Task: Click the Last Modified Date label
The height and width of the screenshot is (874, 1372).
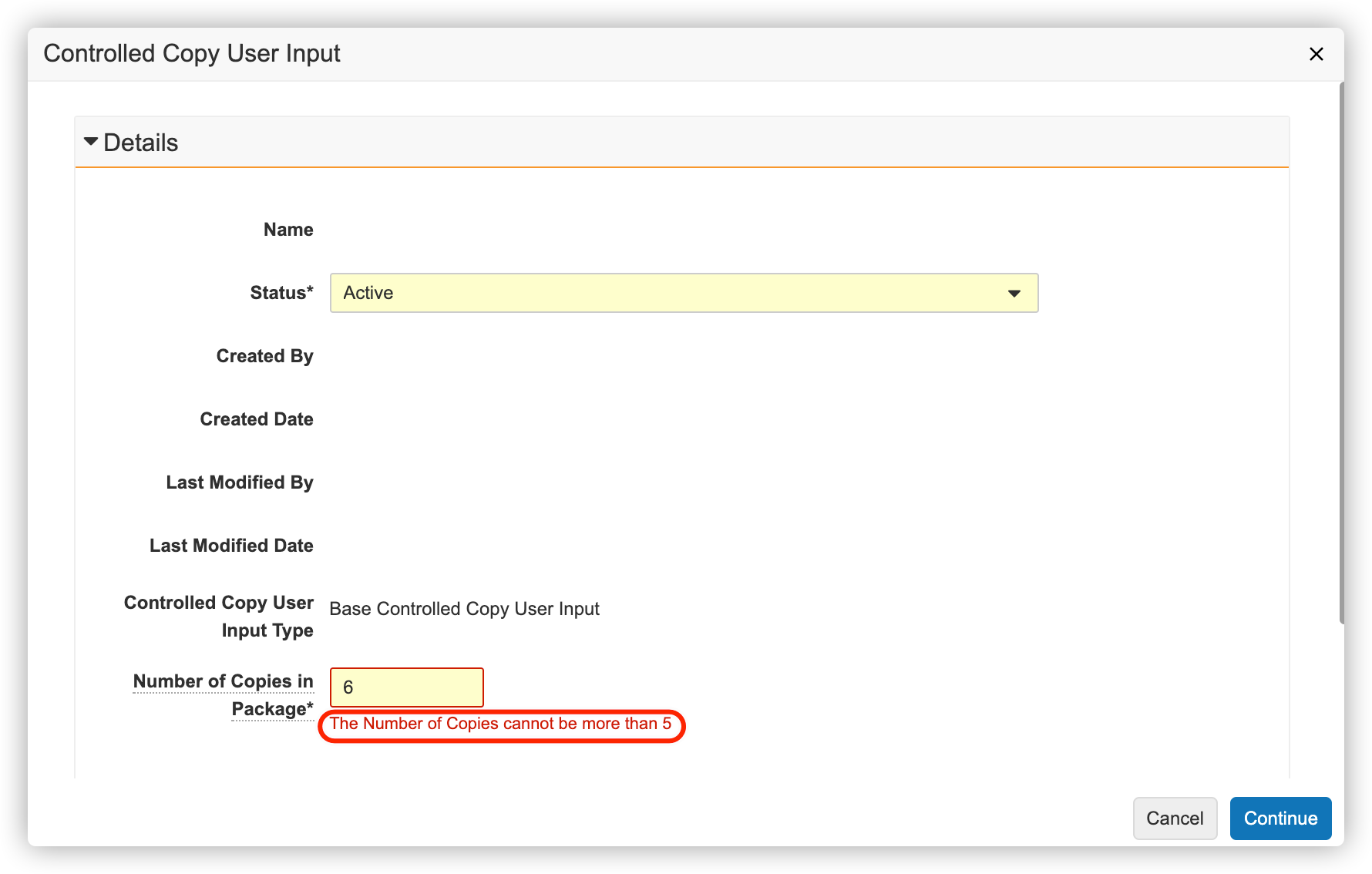Action: [231, 546]
